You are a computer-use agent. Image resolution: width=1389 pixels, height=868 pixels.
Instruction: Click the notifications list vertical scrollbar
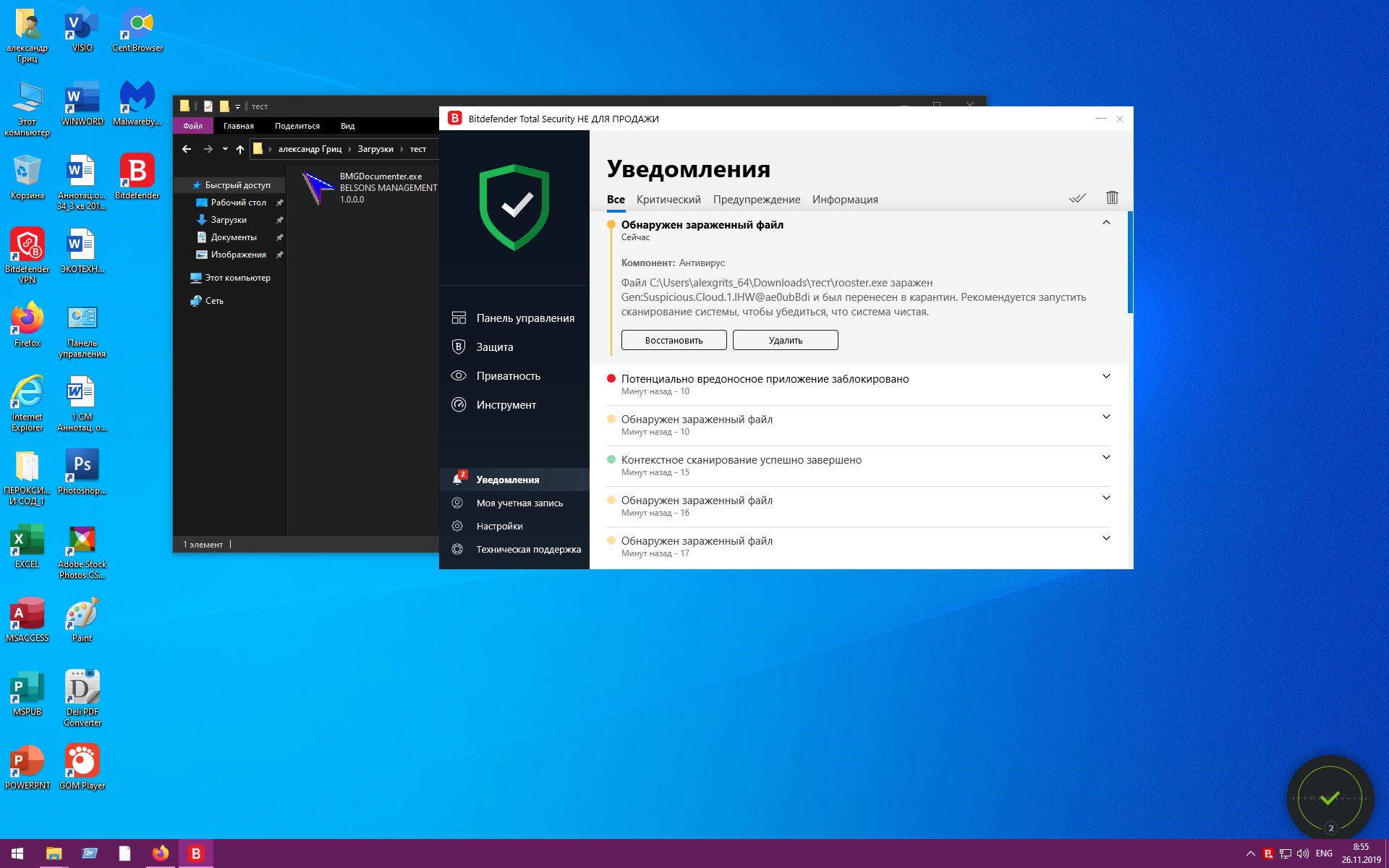[1129, 263]
